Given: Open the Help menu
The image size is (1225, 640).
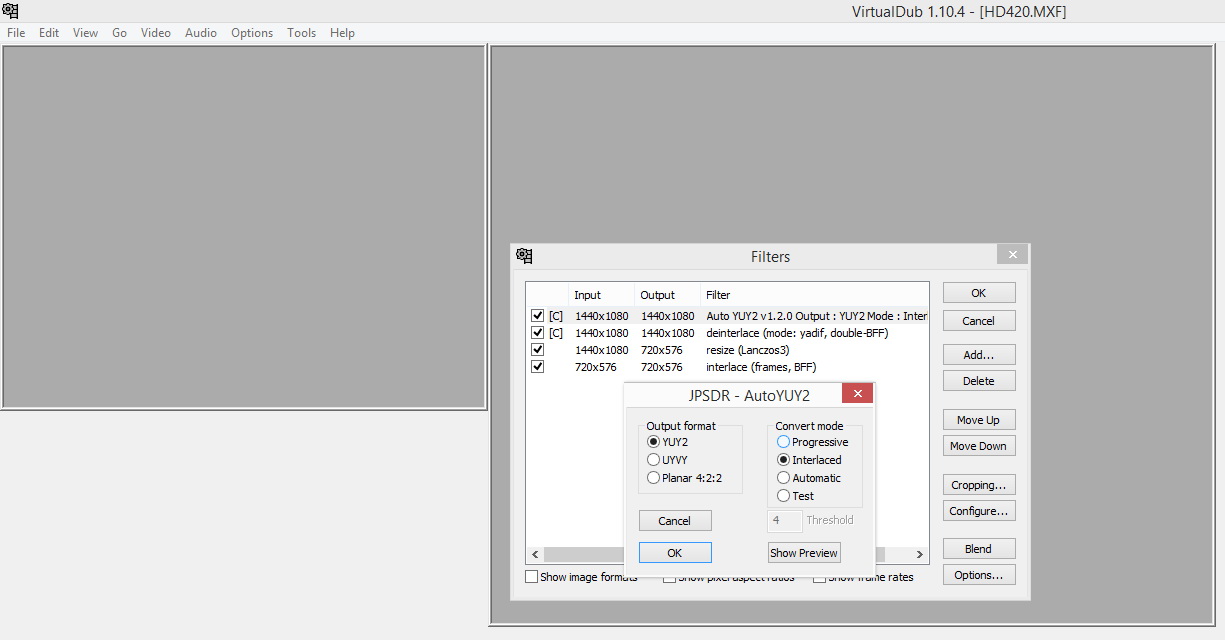Looking at the screenshot, I should 343,33.
